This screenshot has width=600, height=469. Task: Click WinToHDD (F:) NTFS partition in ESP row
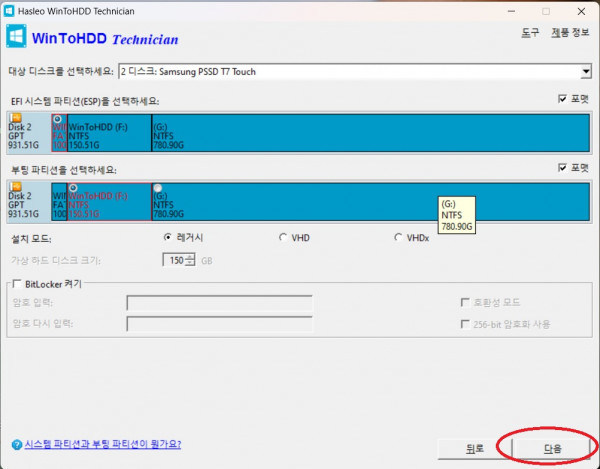tap(109, 133)
